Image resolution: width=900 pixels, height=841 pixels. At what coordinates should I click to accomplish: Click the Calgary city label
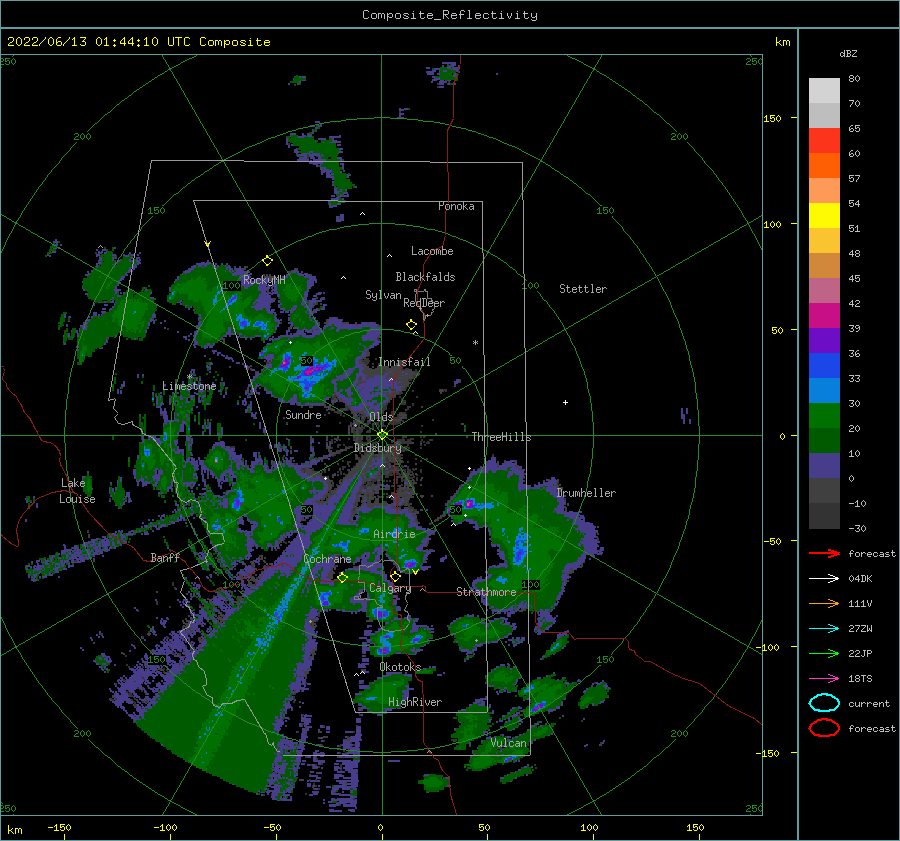point(390,588)
